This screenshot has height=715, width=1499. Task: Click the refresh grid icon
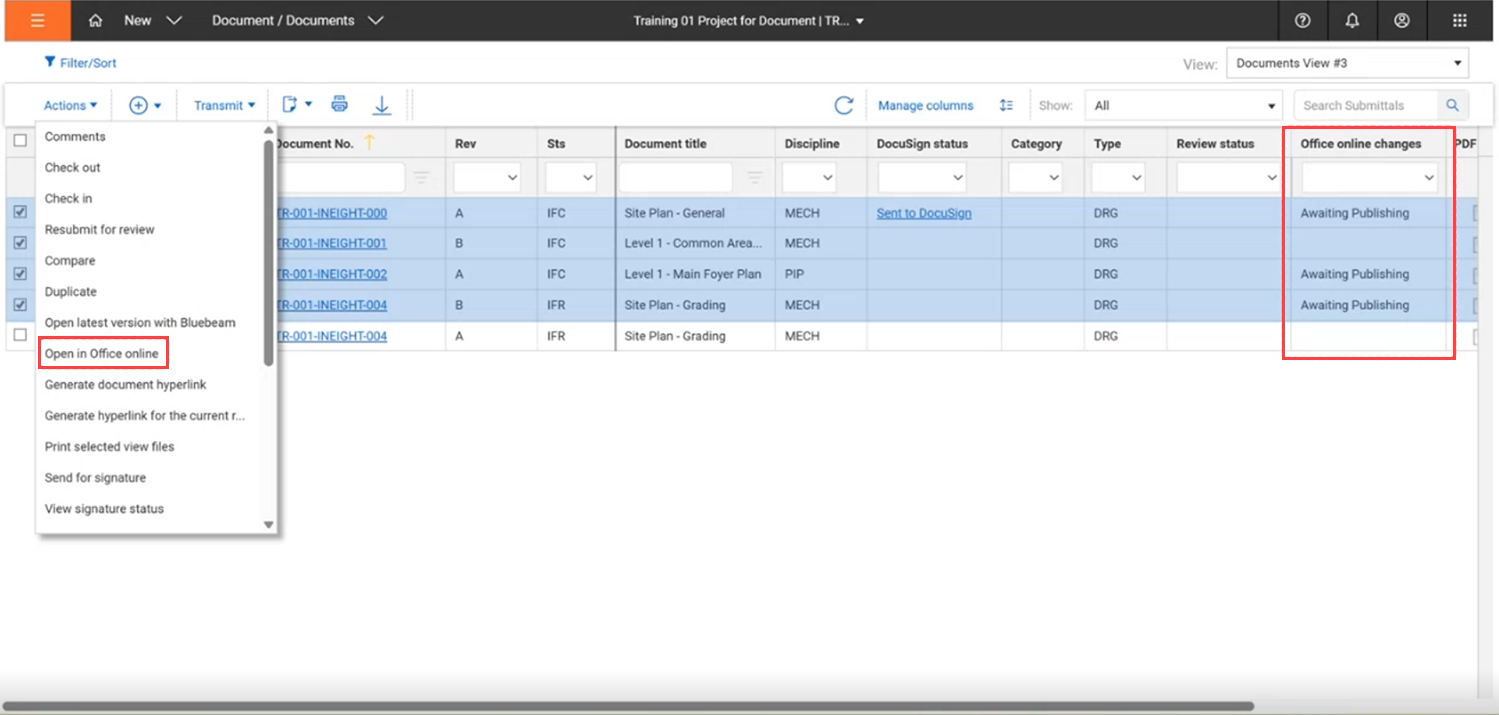click(x=843, y=105)
